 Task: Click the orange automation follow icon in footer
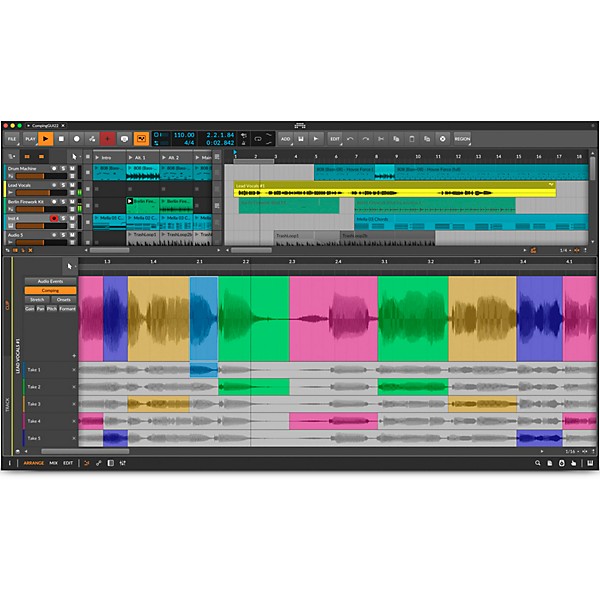[86, 463]
